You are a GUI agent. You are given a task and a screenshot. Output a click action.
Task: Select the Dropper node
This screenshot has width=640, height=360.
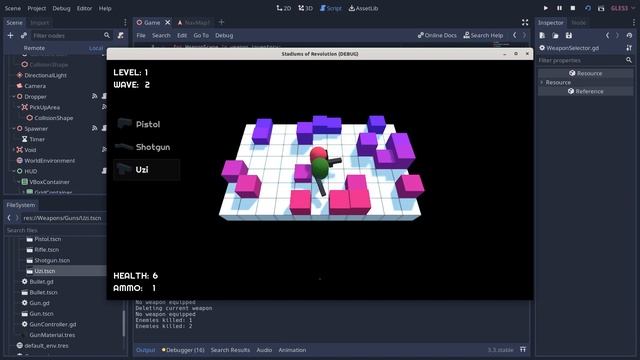[x=35, y=96]
